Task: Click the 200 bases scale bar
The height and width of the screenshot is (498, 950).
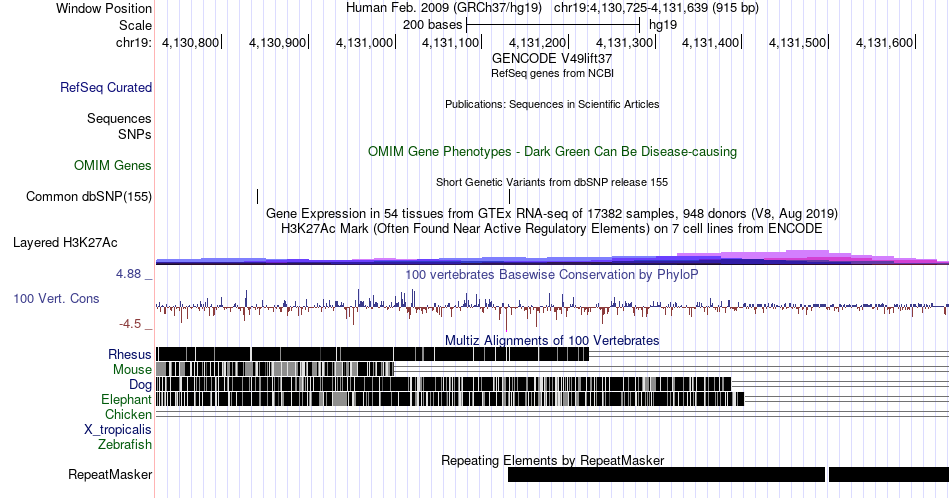Action: click(x=553, y=25)
